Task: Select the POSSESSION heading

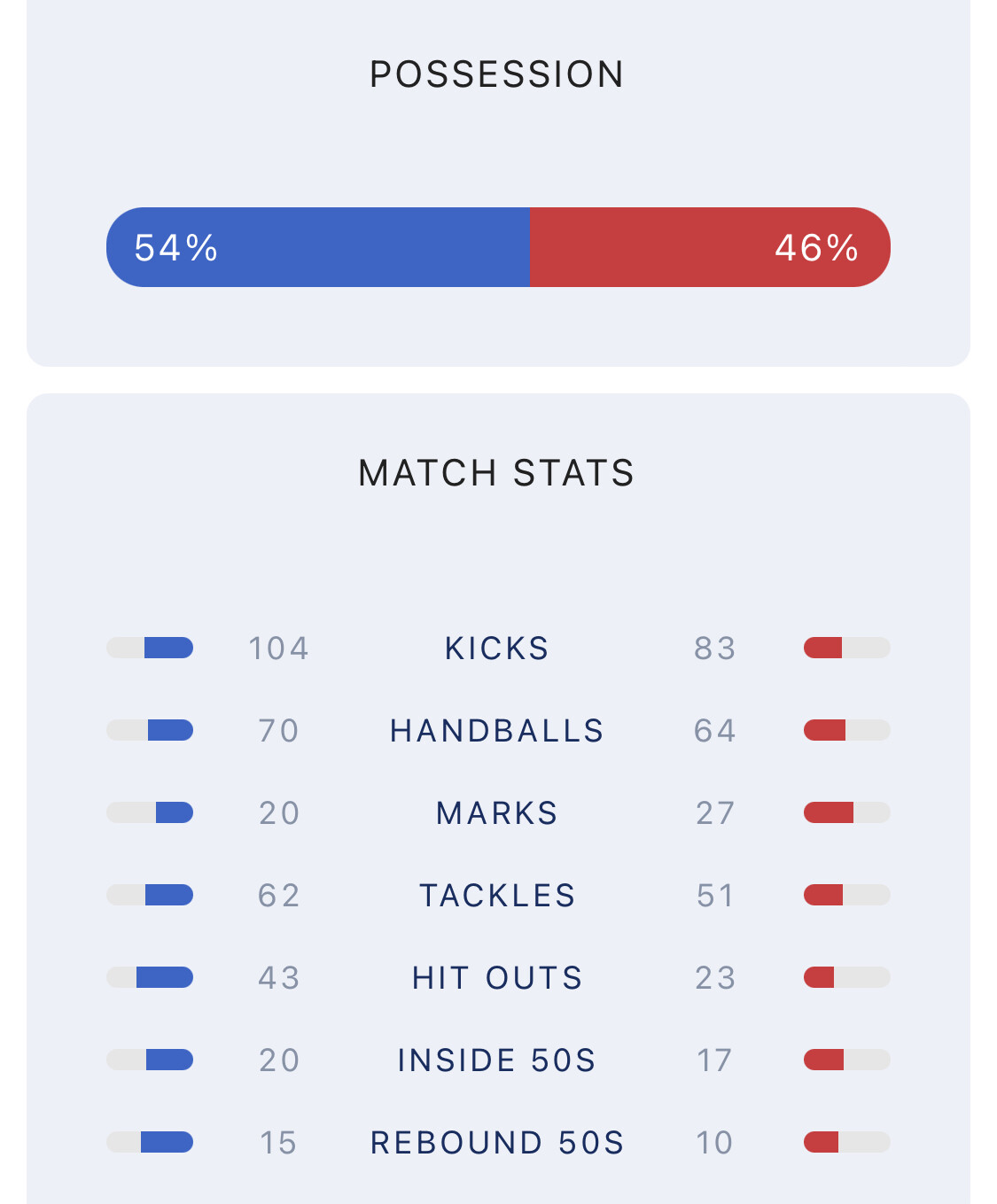Action: coord(497,74)
